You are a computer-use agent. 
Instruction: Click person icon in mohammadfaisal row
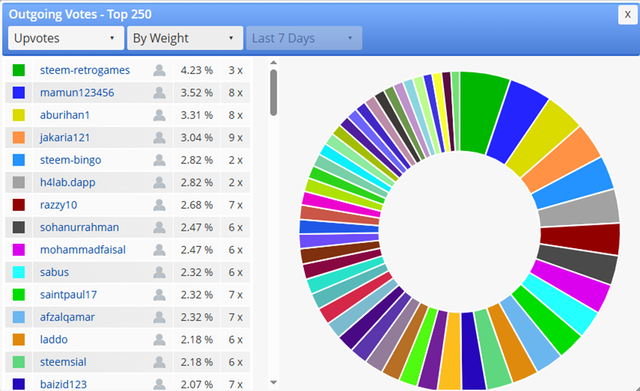(x=159, y=250)
